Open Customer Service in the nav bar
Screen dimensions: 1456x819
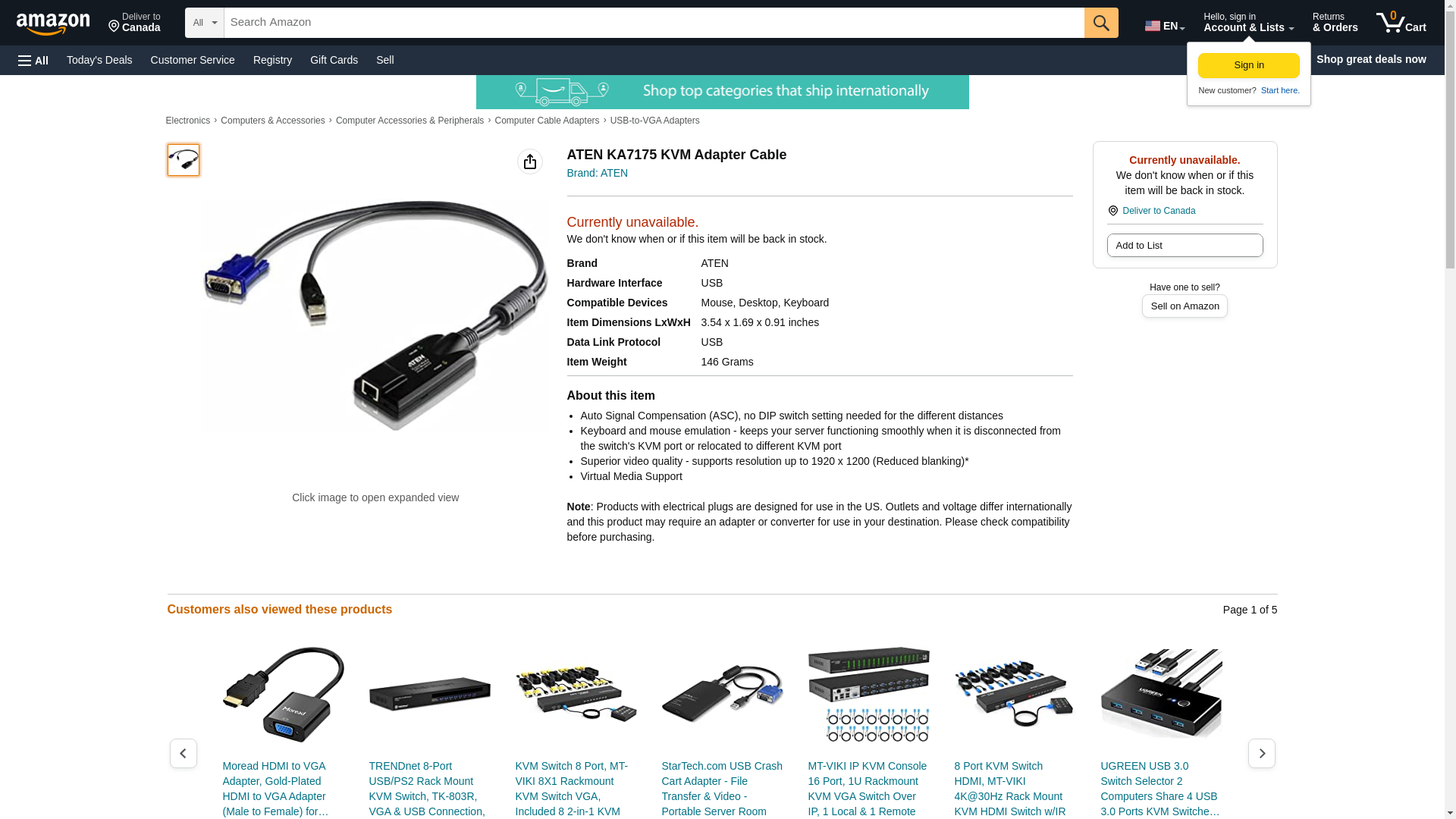[x=193, y=60]
